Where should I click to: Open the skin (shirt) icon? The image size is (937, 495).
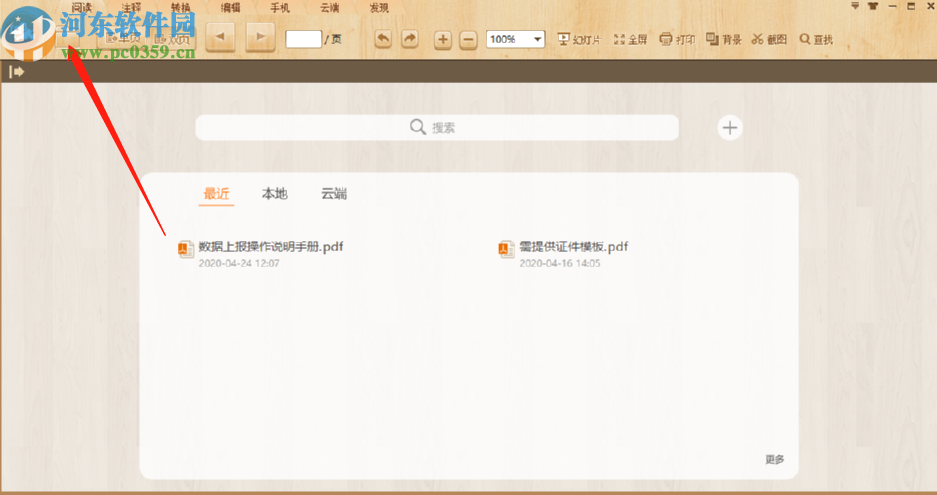872,6
